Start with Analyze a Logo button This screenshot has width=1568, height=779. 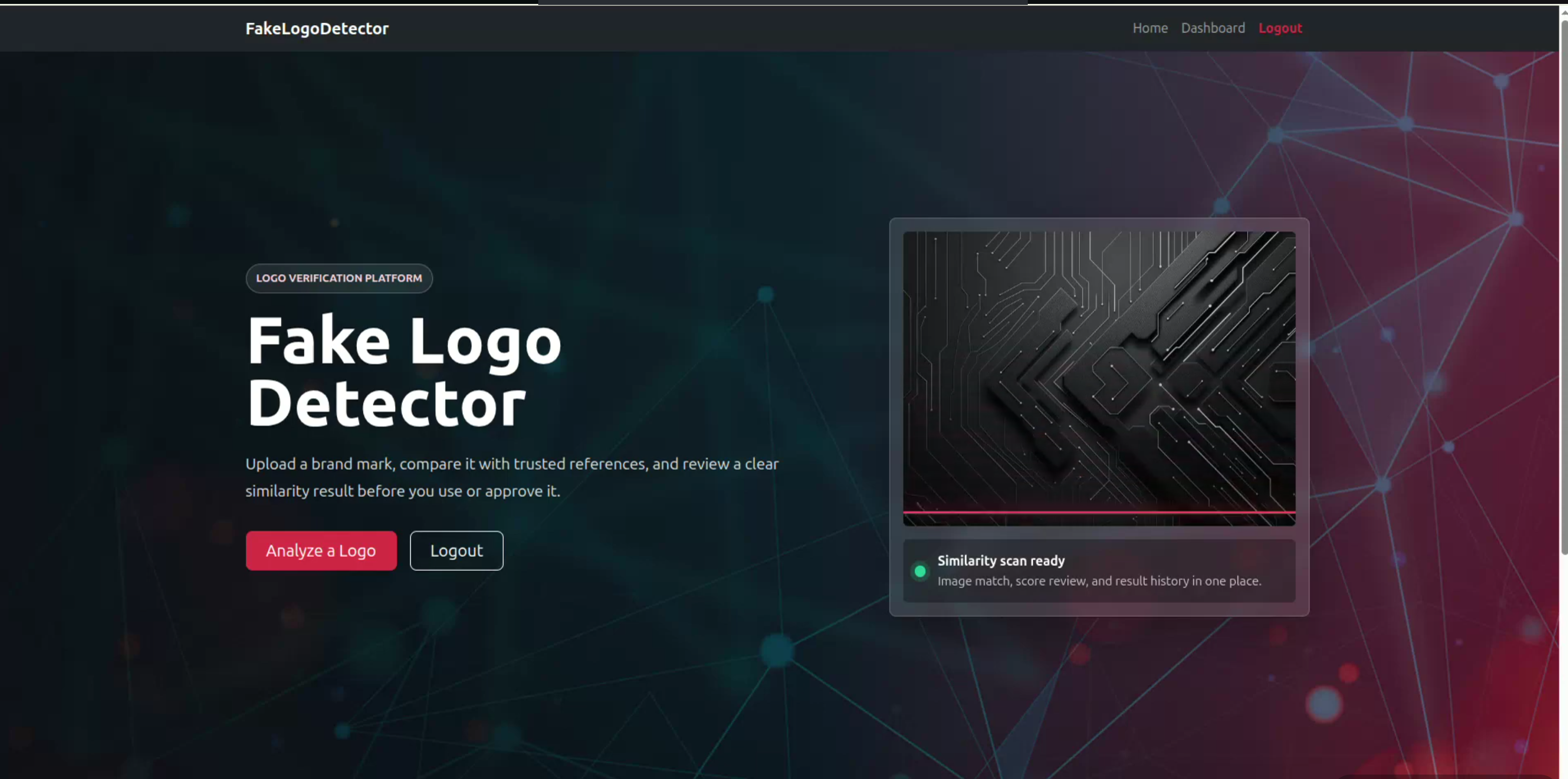(321, 550)
